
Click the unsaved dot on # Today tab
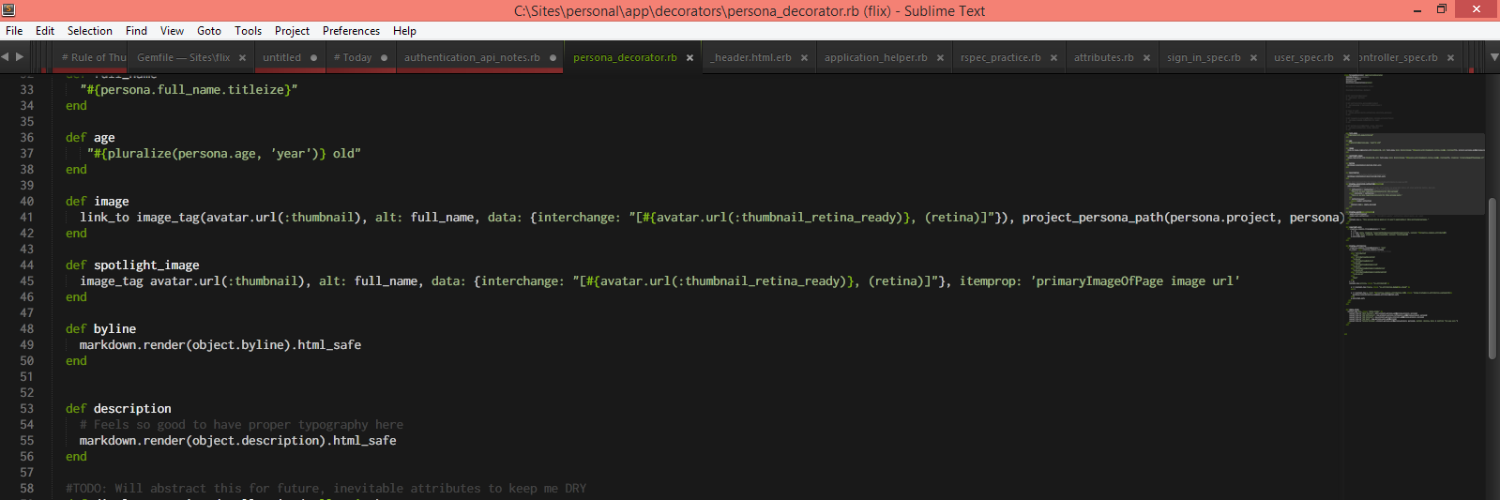[x=385, y=57]
